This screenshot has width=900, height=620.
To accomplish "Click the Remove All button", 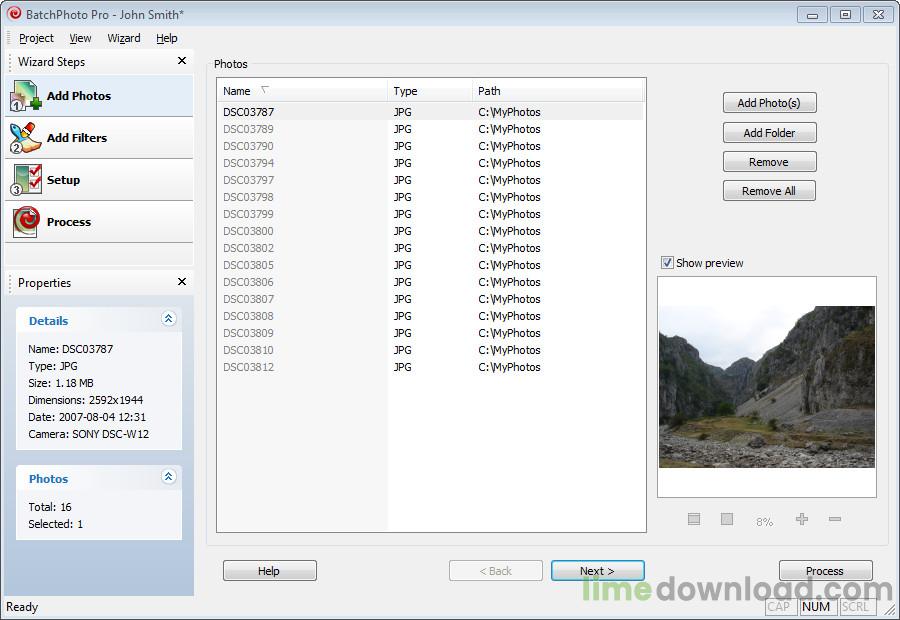I will [x=769, y=191].
